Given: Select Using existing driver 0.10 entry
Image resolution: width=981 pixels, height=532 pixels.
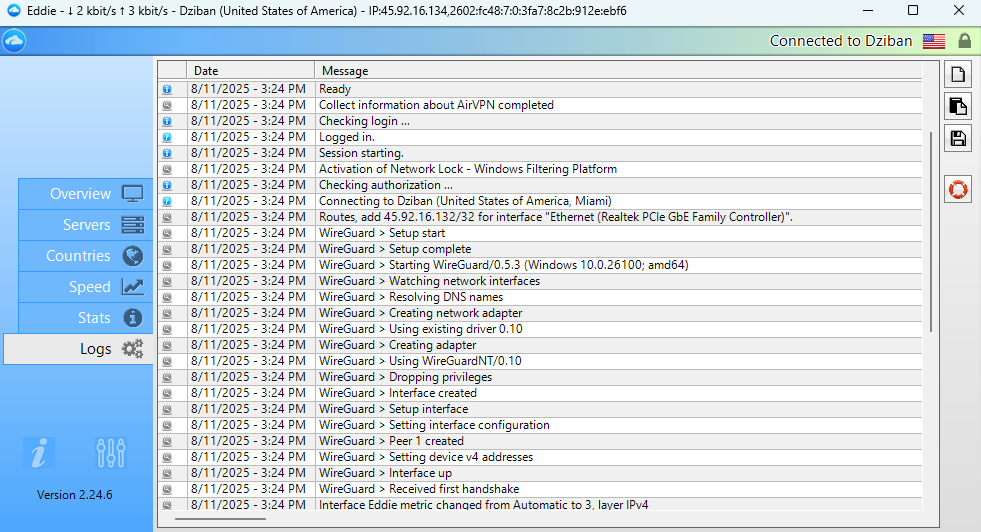Looking at the screenshot, I should [x=540, y=329].
